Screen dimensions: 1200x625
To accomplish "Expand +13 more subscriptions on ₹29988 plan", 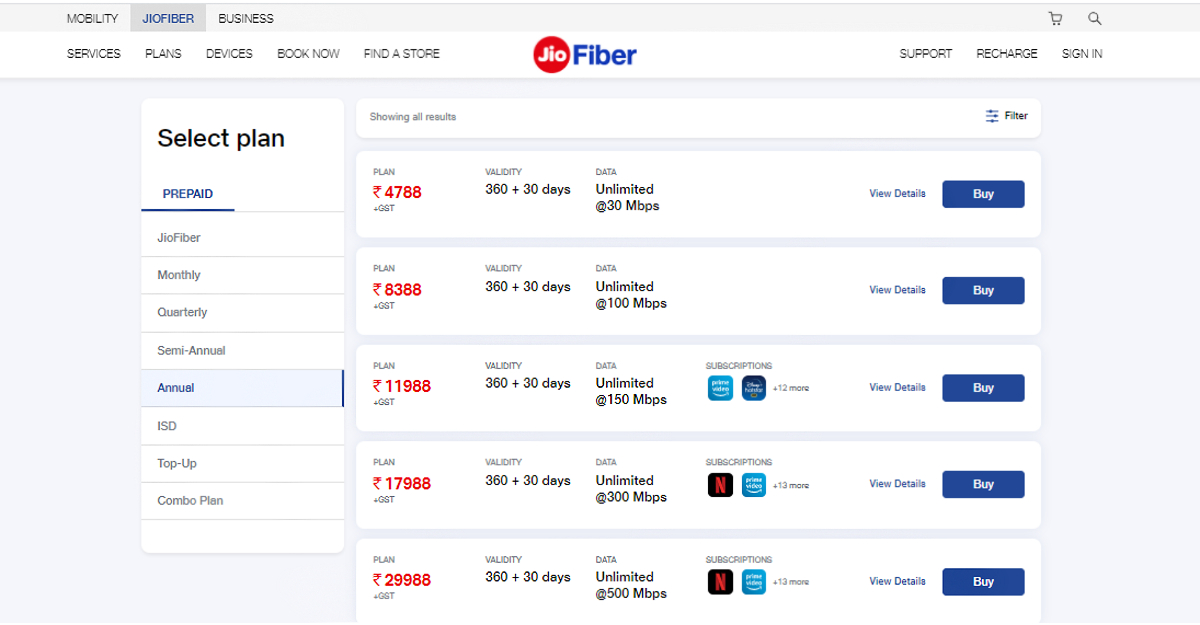I will coord(789,581).
